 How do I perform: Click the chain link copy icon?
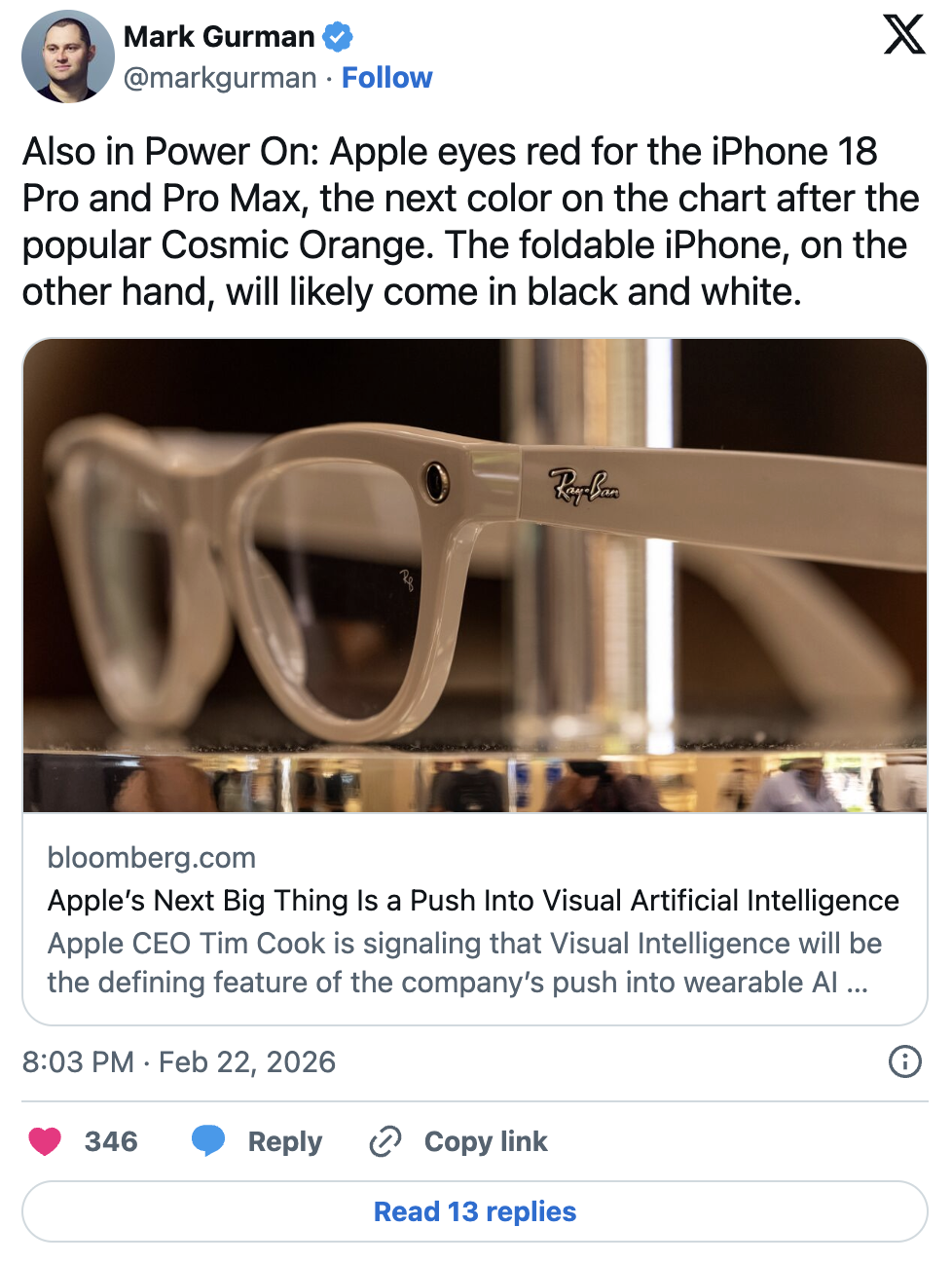385,1141
